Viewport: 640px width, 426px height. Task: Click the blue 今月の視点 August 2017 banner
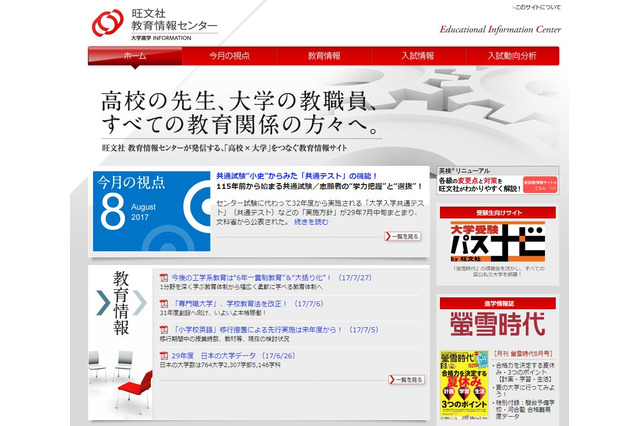click(x=151, y=211)
